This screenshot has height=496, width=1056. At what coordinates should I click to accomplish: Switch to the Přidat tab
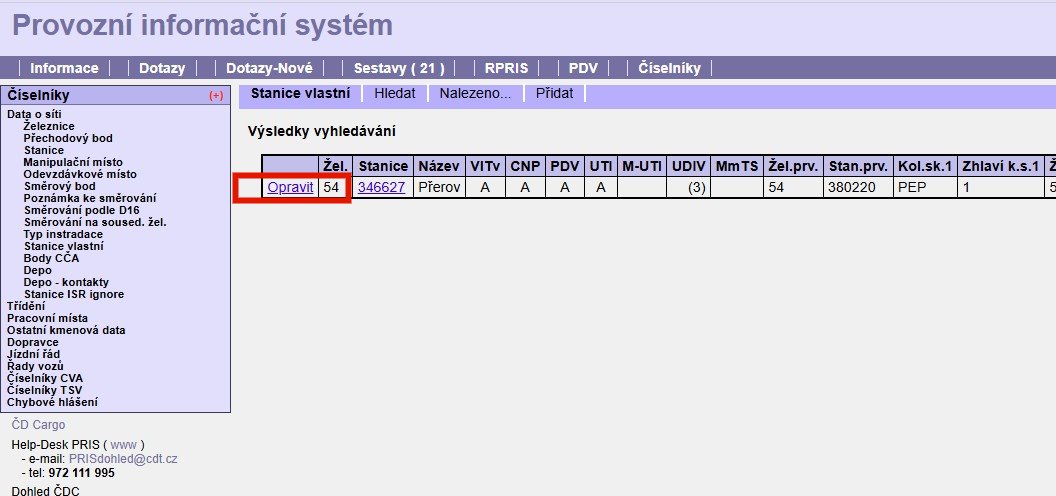point(554,93)
